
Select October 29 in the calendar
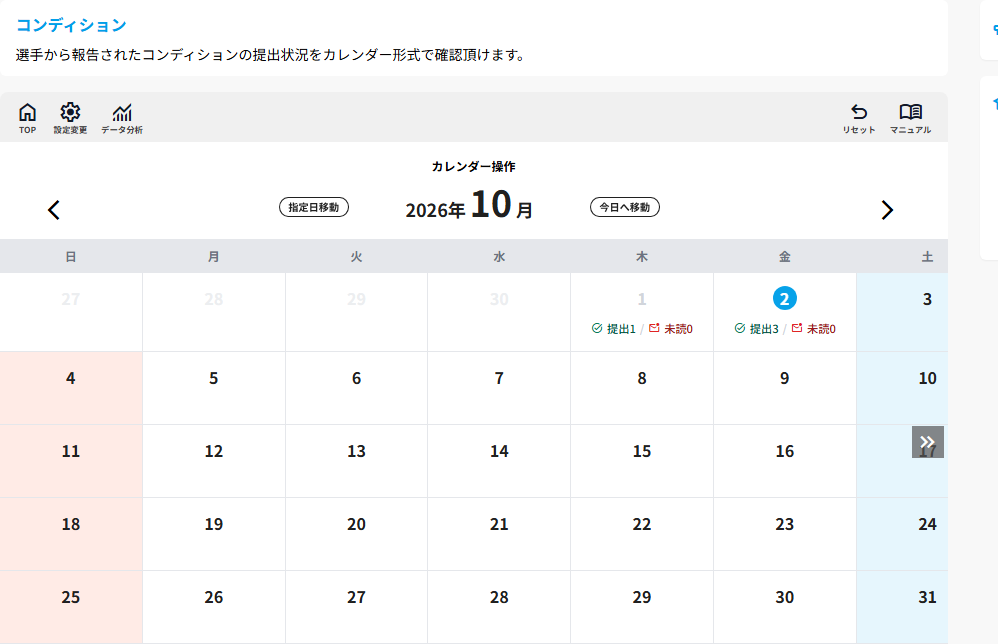pyautogui.click(x=642, y=598)
